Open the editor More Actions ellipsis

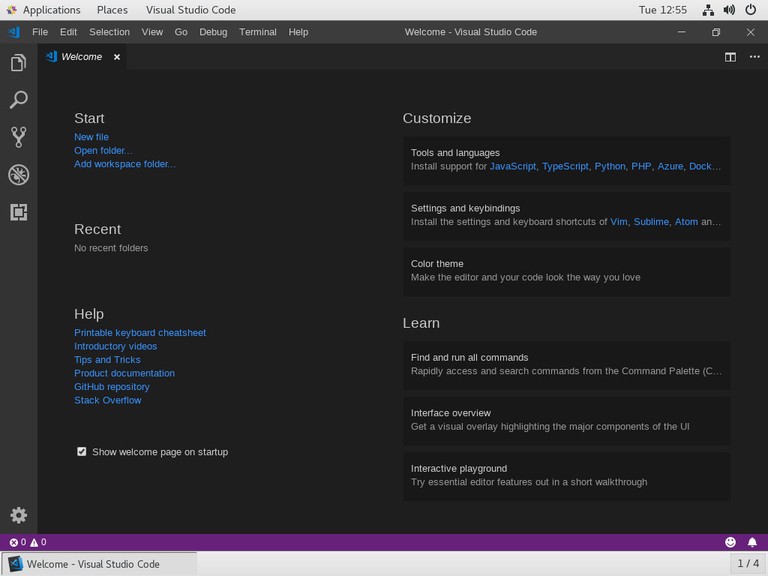(755, 57)
